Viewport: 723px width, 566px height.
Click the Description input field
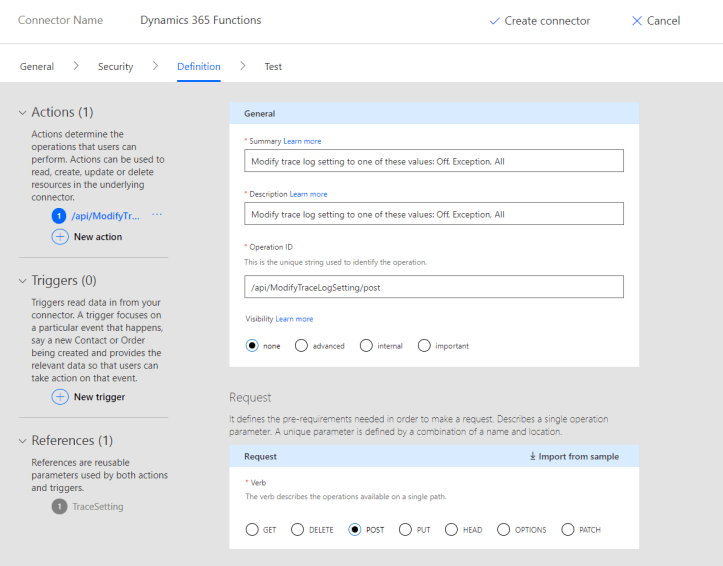tap(434, 214)
